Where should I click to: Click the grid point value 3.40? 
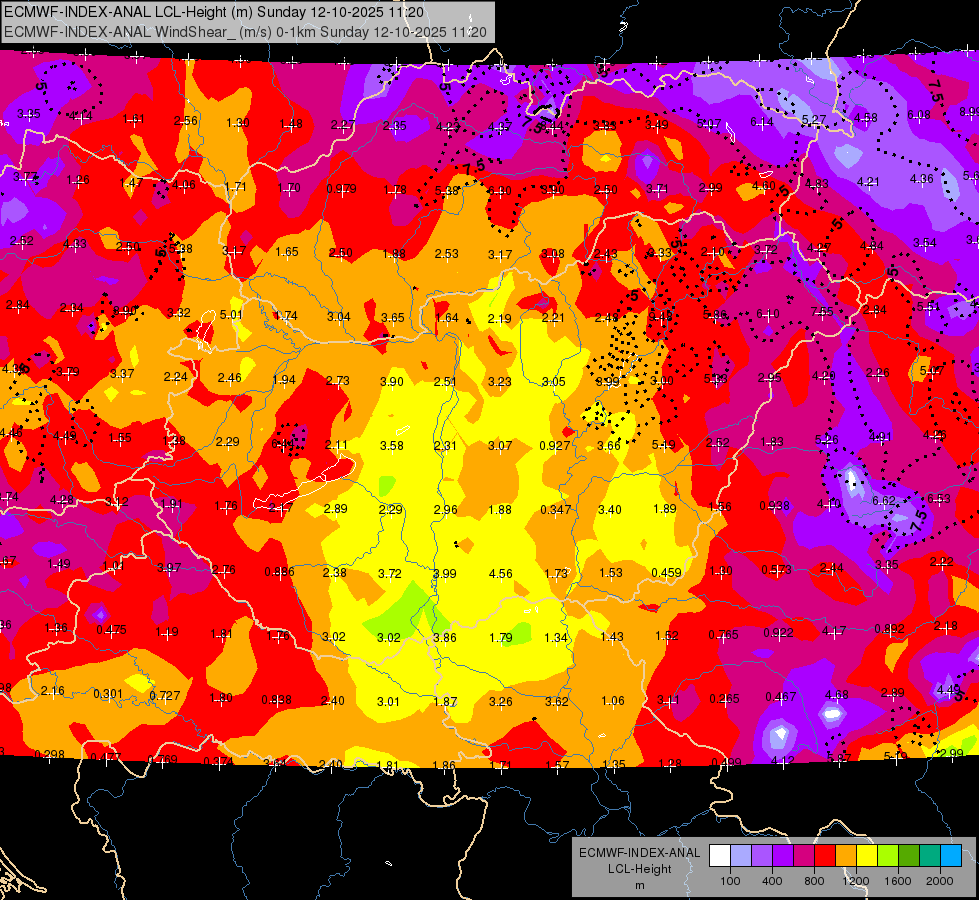[609, 510]
